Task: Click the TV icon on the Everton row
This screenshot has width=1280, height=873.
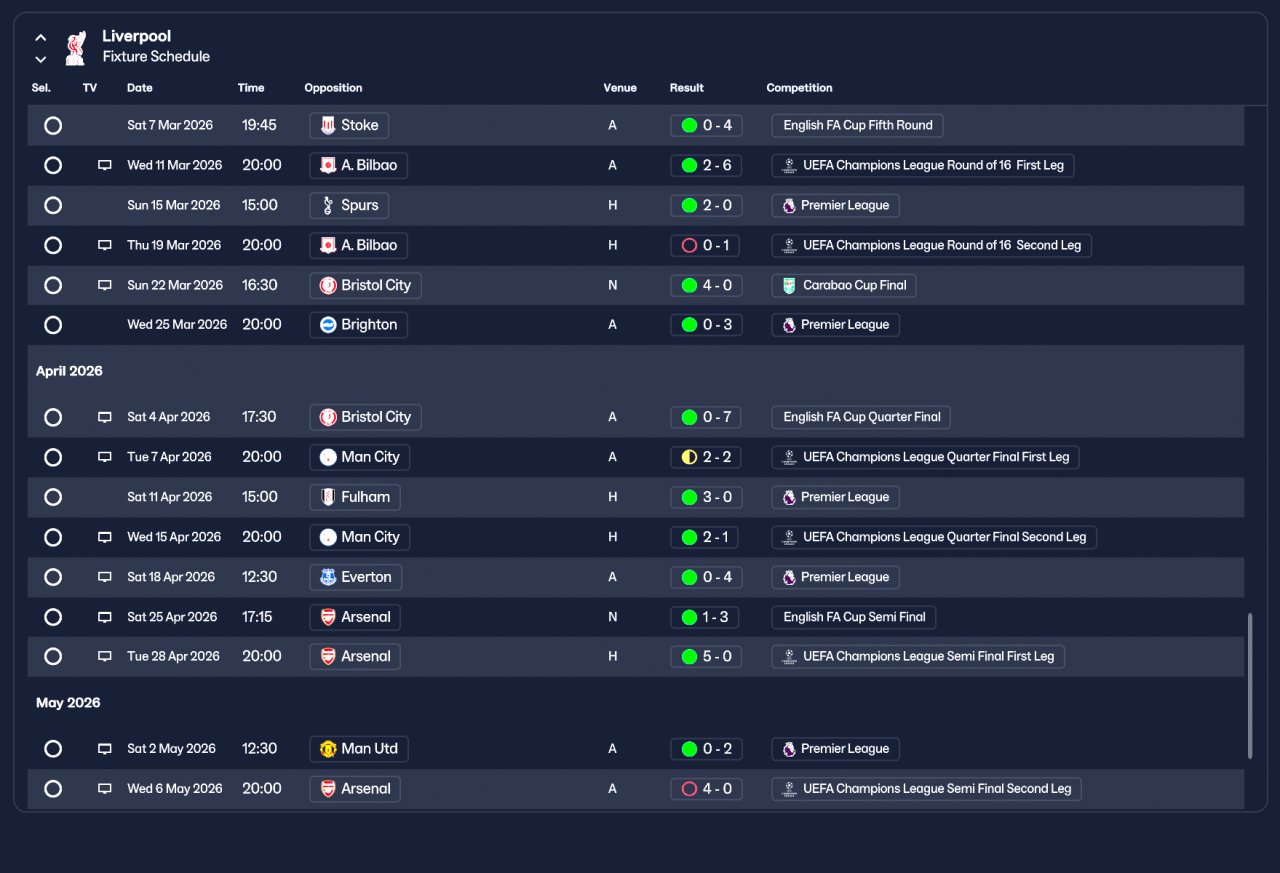Action: tap(105, 577)
